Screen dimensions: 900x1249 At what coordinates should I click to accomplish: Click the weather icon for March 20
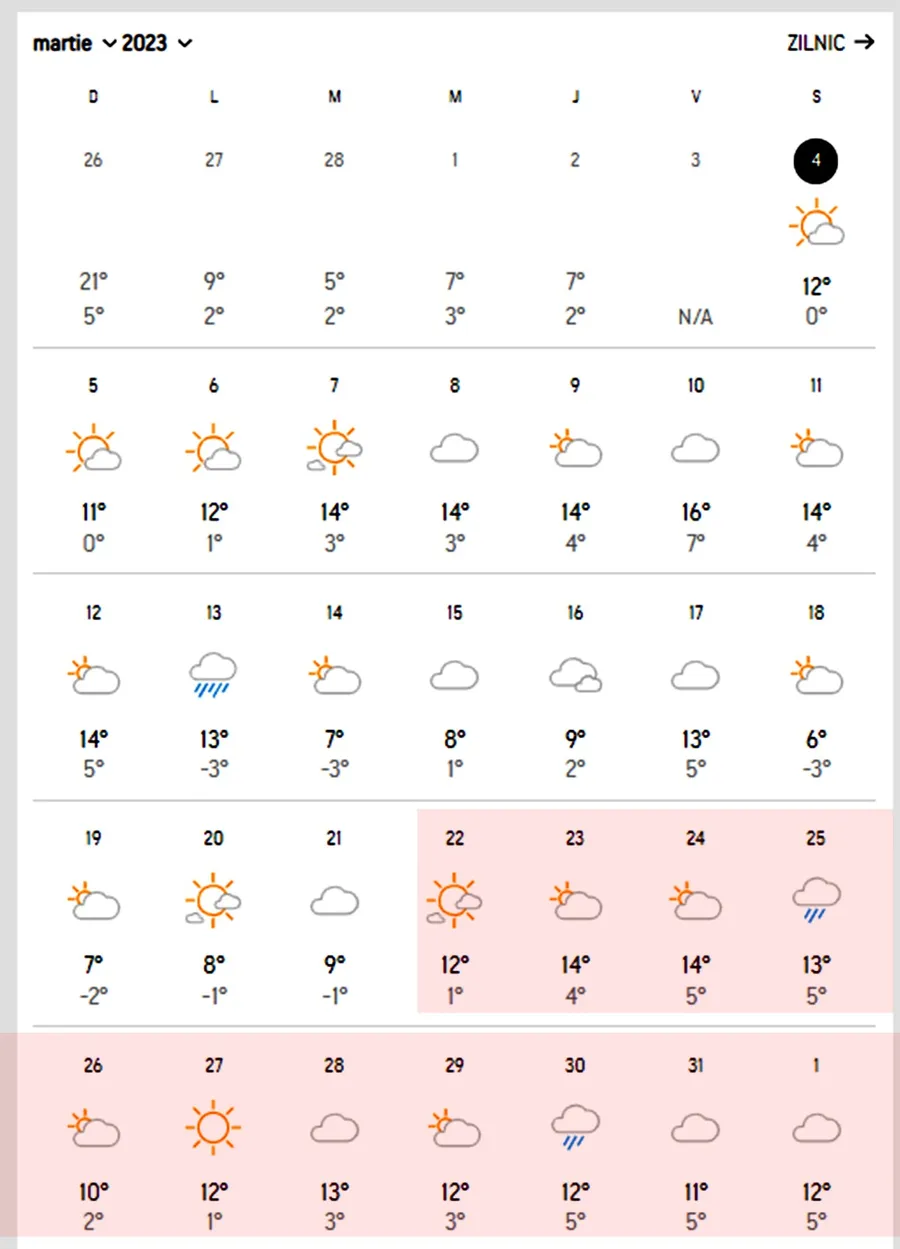pyautogui.click(x=213, y=900)
